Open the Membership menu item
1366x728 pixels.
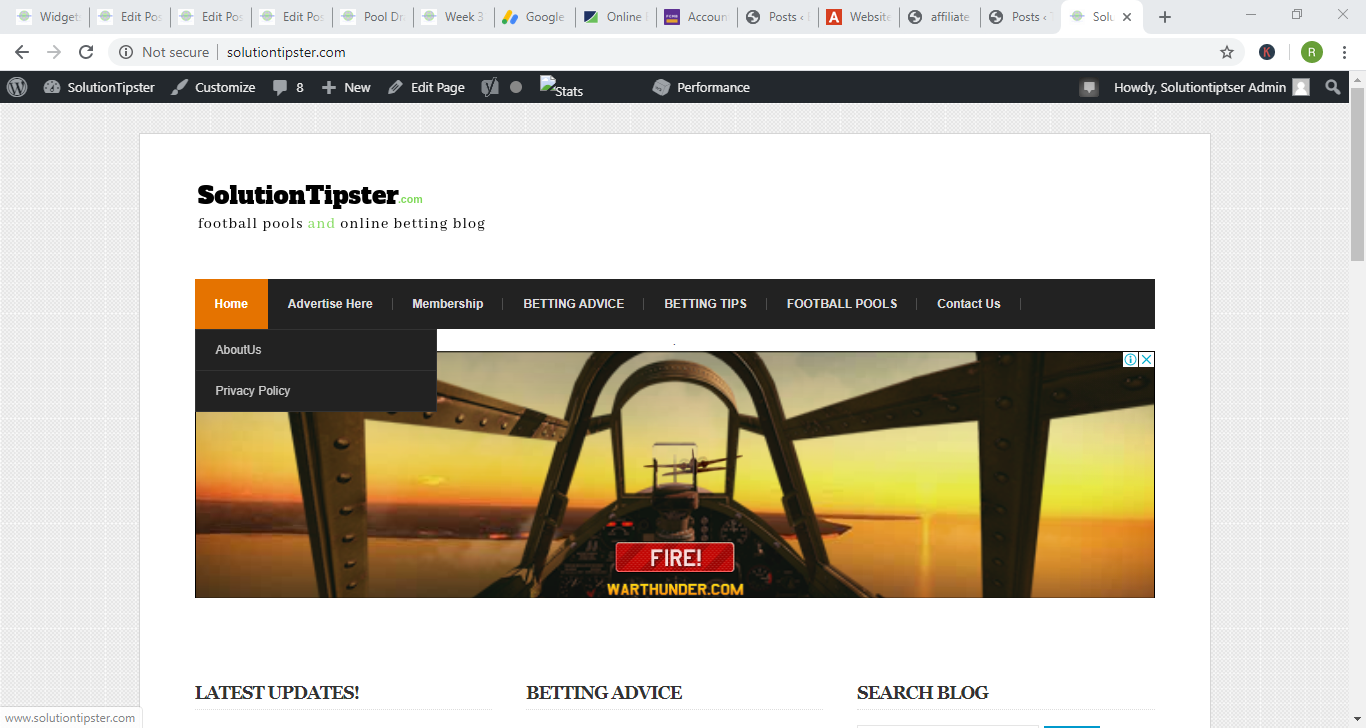[x=448, y=304]
